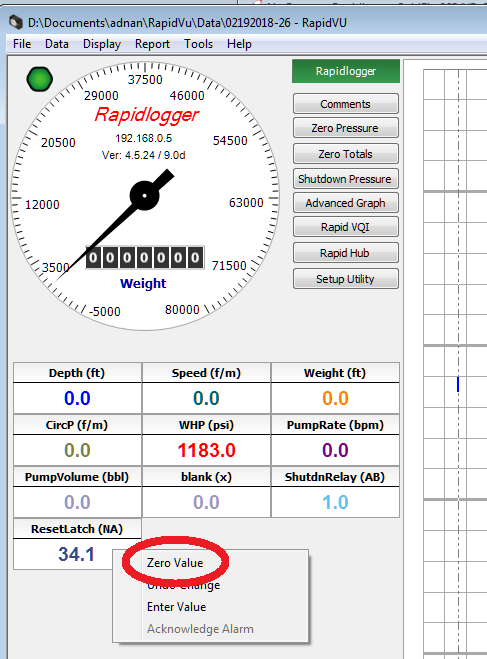The width and height of the screenshot is (487, 659).
Task: Click the CircP (f/m) value
Action: [77, 450]
